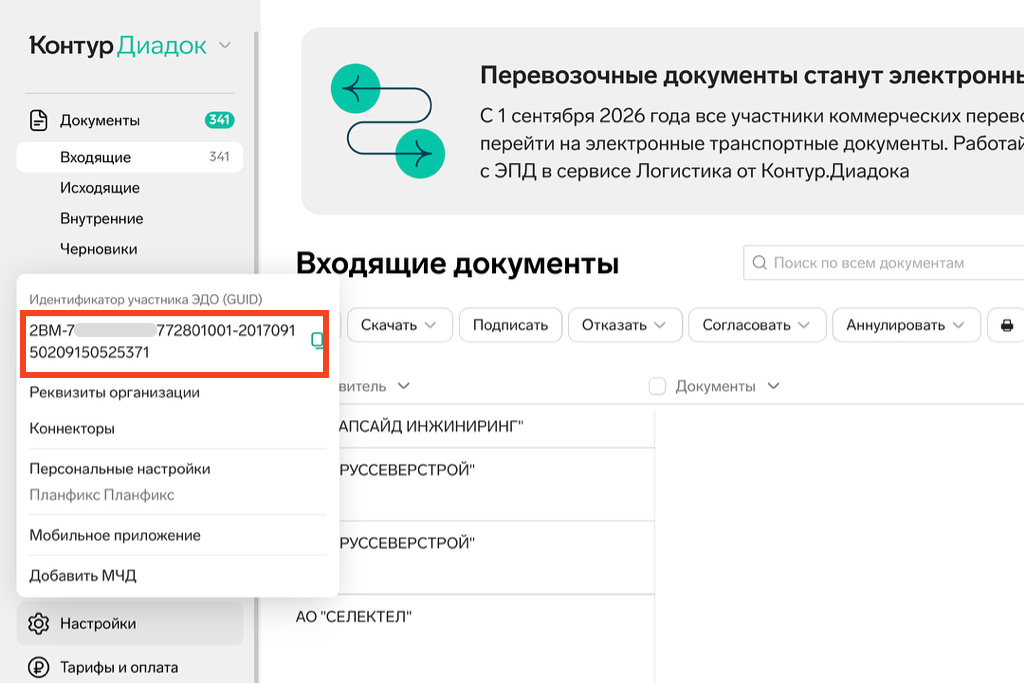1024x683 pixels.
Task: Click the Контур Диадок logo
Action: click(x=118, y=46)
